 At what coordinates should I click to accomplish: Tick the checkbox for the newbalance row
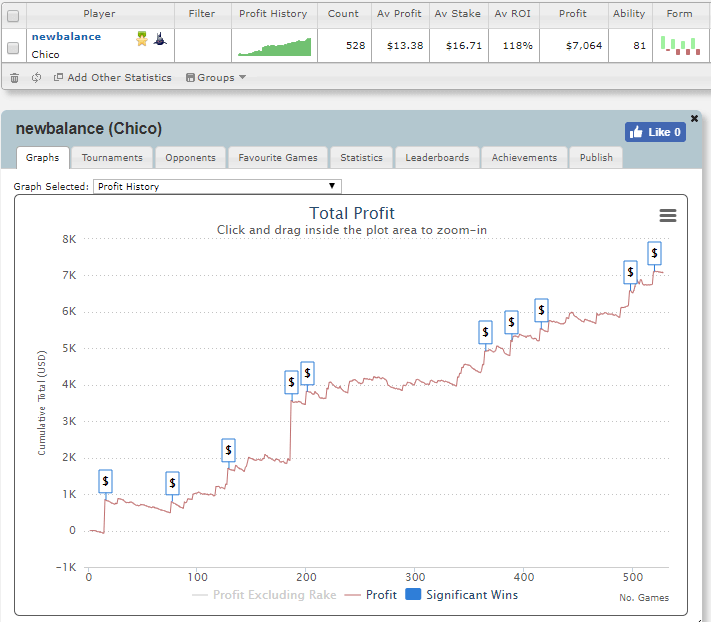point(13,48)
